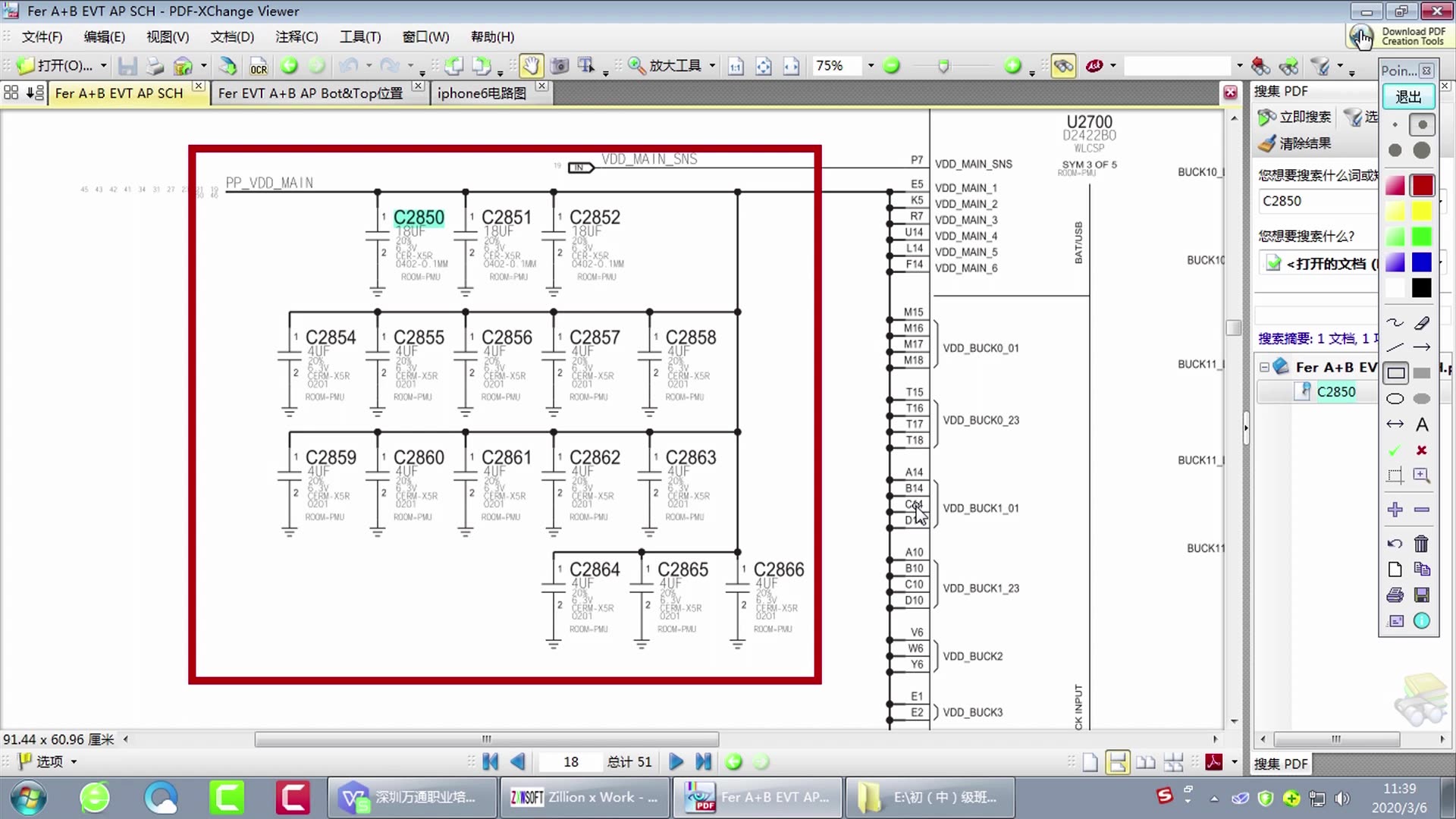Pick the hollow ellipse shape tool
Screen dimensions: 1456x819
(x=1395, y=399)
